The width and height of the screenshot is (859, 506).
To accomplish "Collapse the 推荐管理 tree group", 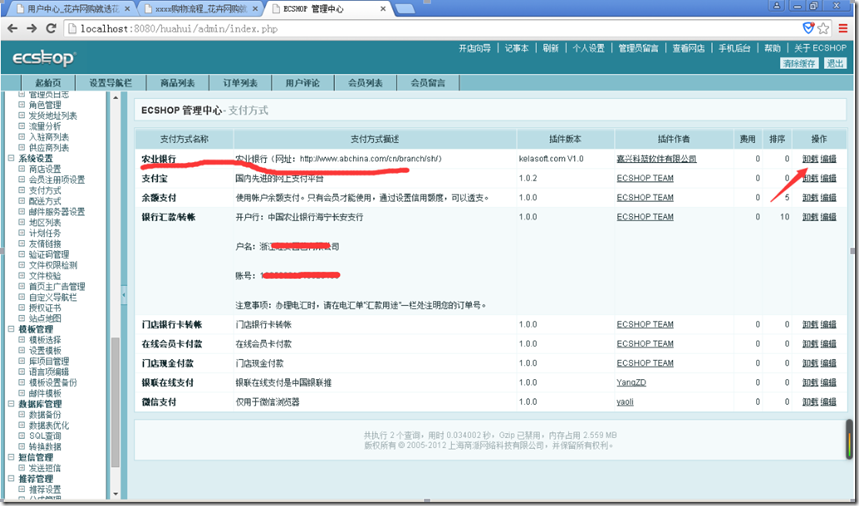I will click(x=11, y=479).
